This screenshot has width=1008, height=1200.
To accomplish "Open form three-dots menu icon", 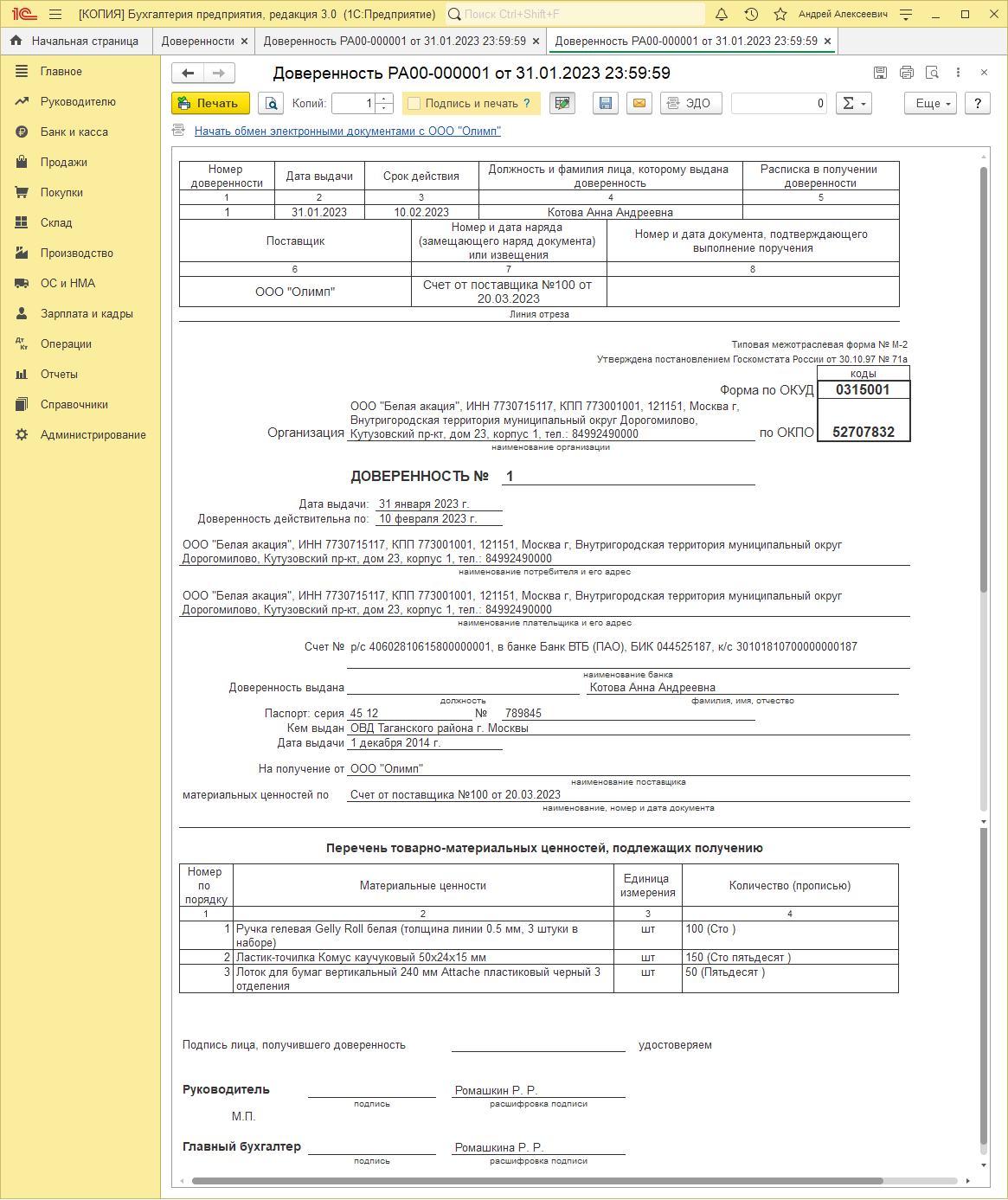I will coord(958,73).
